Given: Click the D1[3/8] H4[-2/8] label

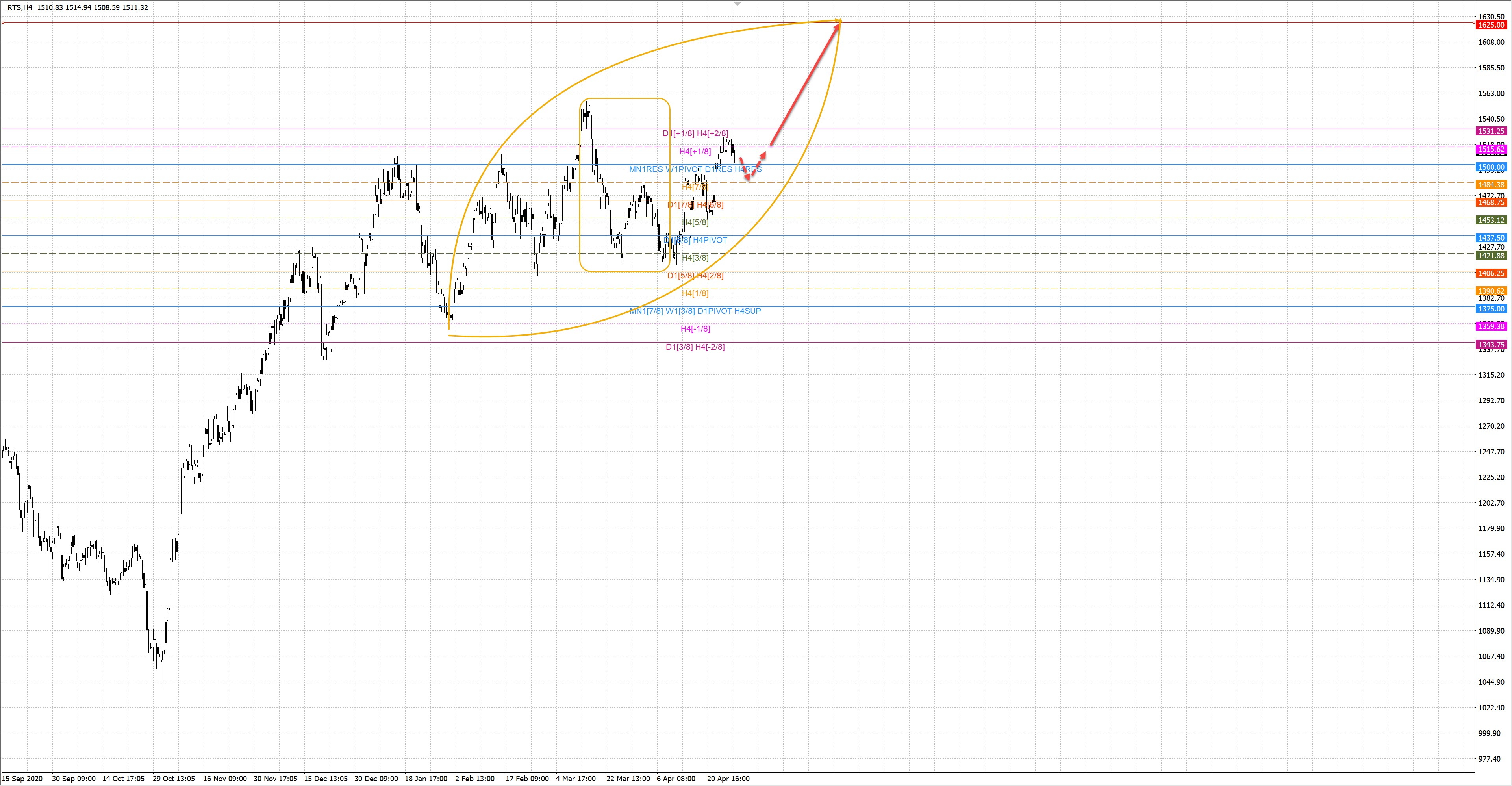Looking at the screenshot, I should (695, 347).
